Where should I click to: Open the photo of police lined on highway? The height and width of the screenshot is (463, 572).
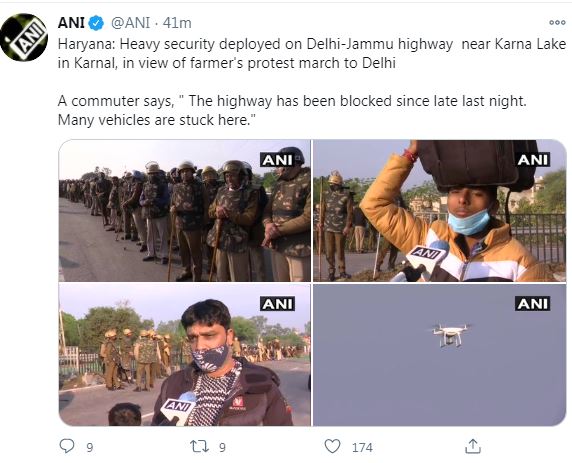point(185,211)
